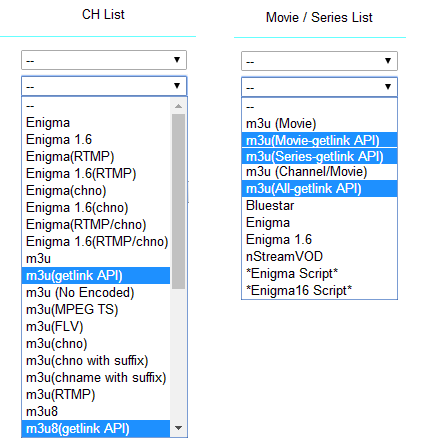The height and width of the screenshot is (446, 421).
Task: Choose m3u(chname with suffix) option
Action: [x=96, y=377]
